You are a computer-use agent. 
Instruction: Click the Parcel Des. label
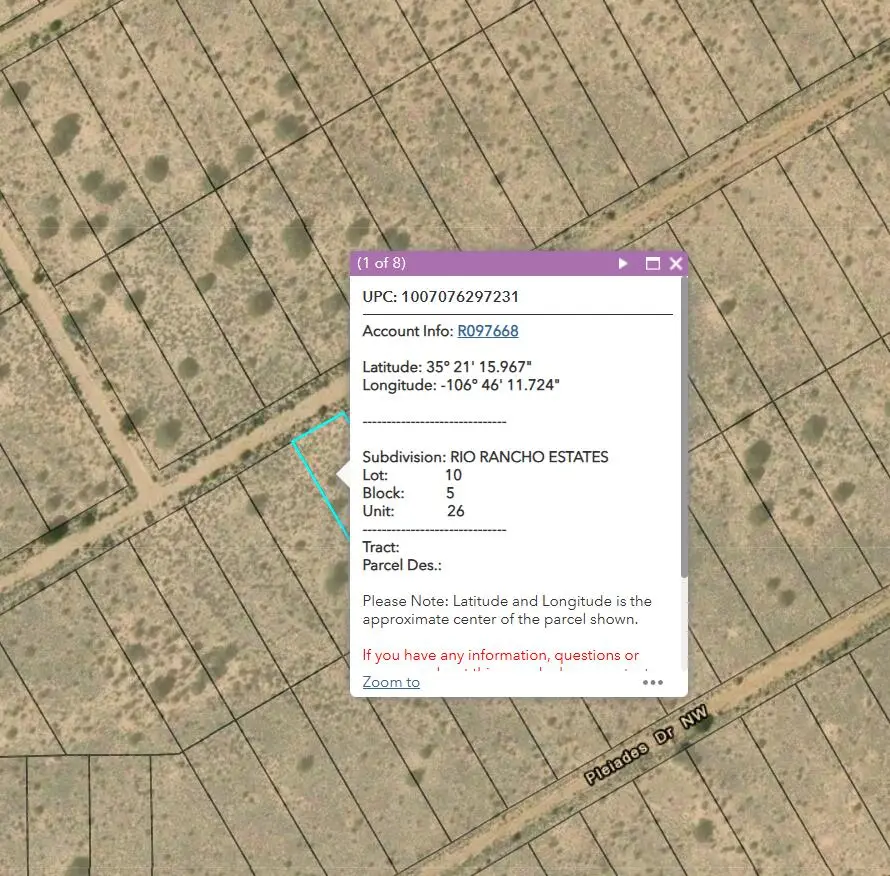(x=402, y=565)
